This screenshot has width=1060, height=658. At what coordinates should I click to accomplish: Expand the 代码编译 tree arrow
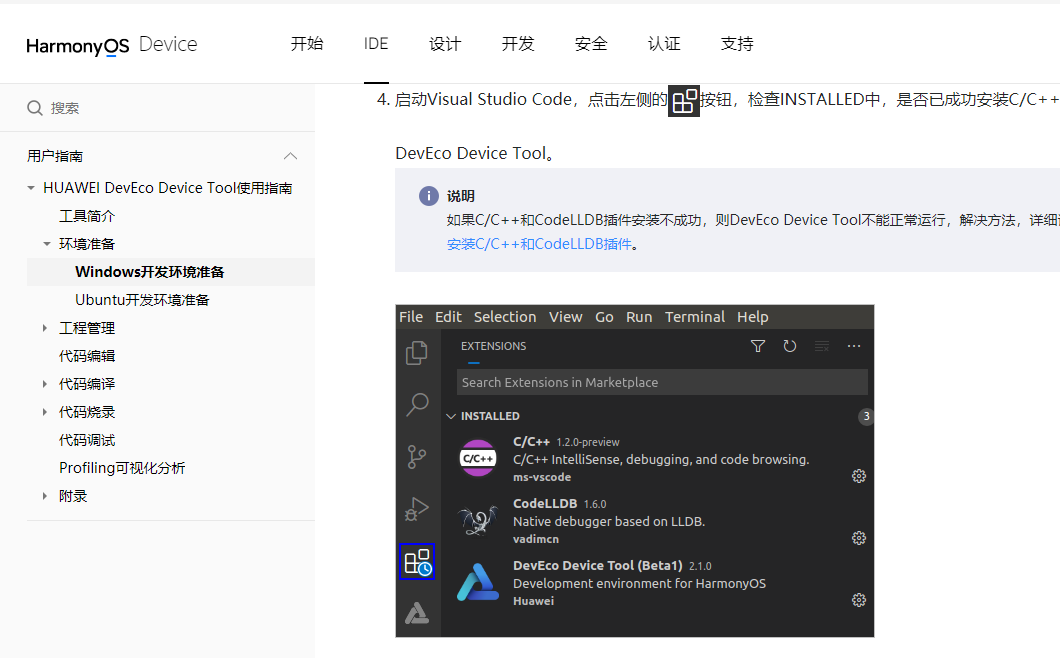(45, 384)
